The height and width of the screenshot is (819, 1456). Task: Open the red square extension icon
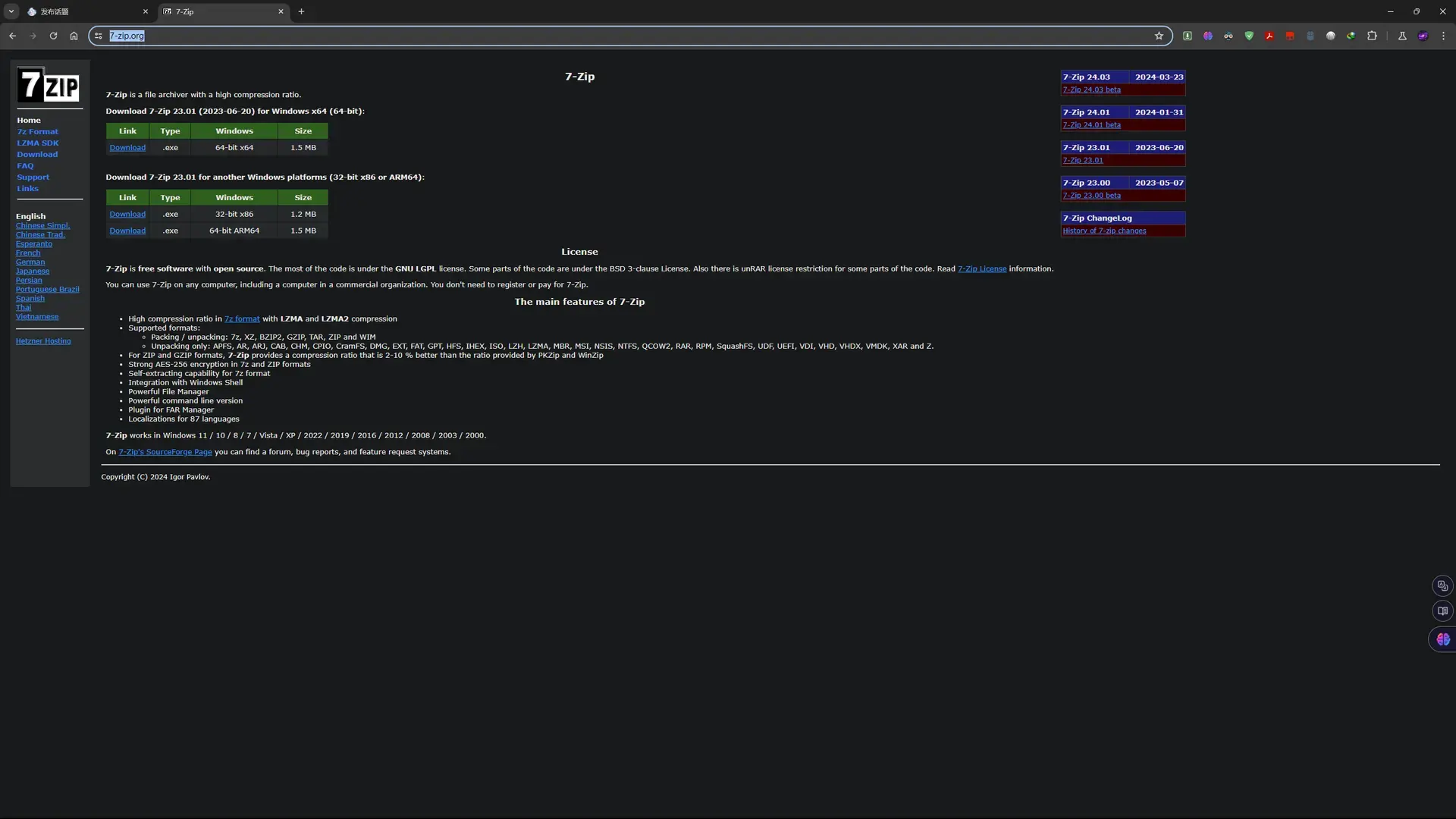(x=1290, y=36)
